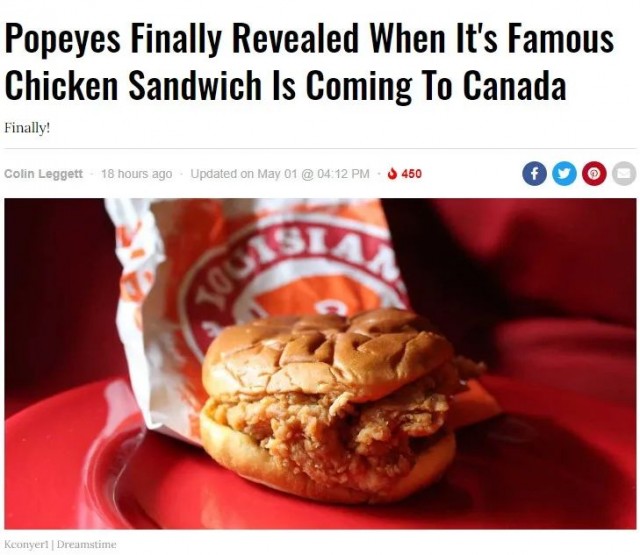Share article on Facebook icon
This screenshot has height=555, width=640.
535,173
